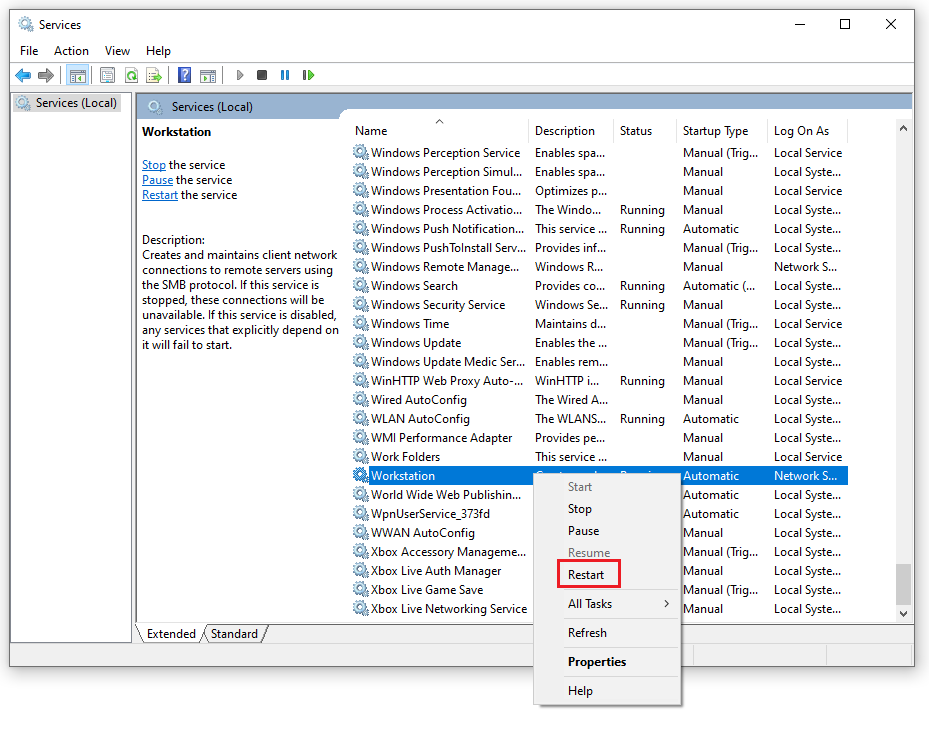
Task: Click the Export List toolbar icon
Action: pyautogui.click(x=153, y=75)
